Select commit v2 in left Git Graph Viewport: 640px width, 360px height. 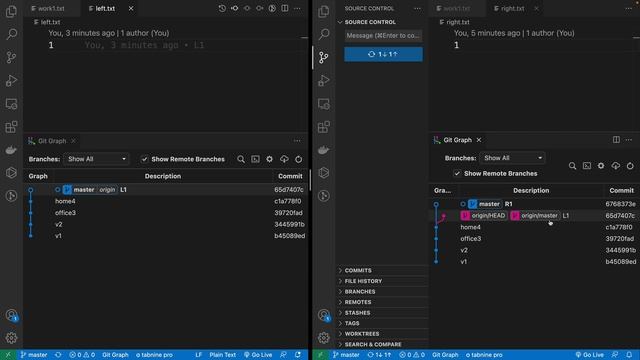[167, 224]
